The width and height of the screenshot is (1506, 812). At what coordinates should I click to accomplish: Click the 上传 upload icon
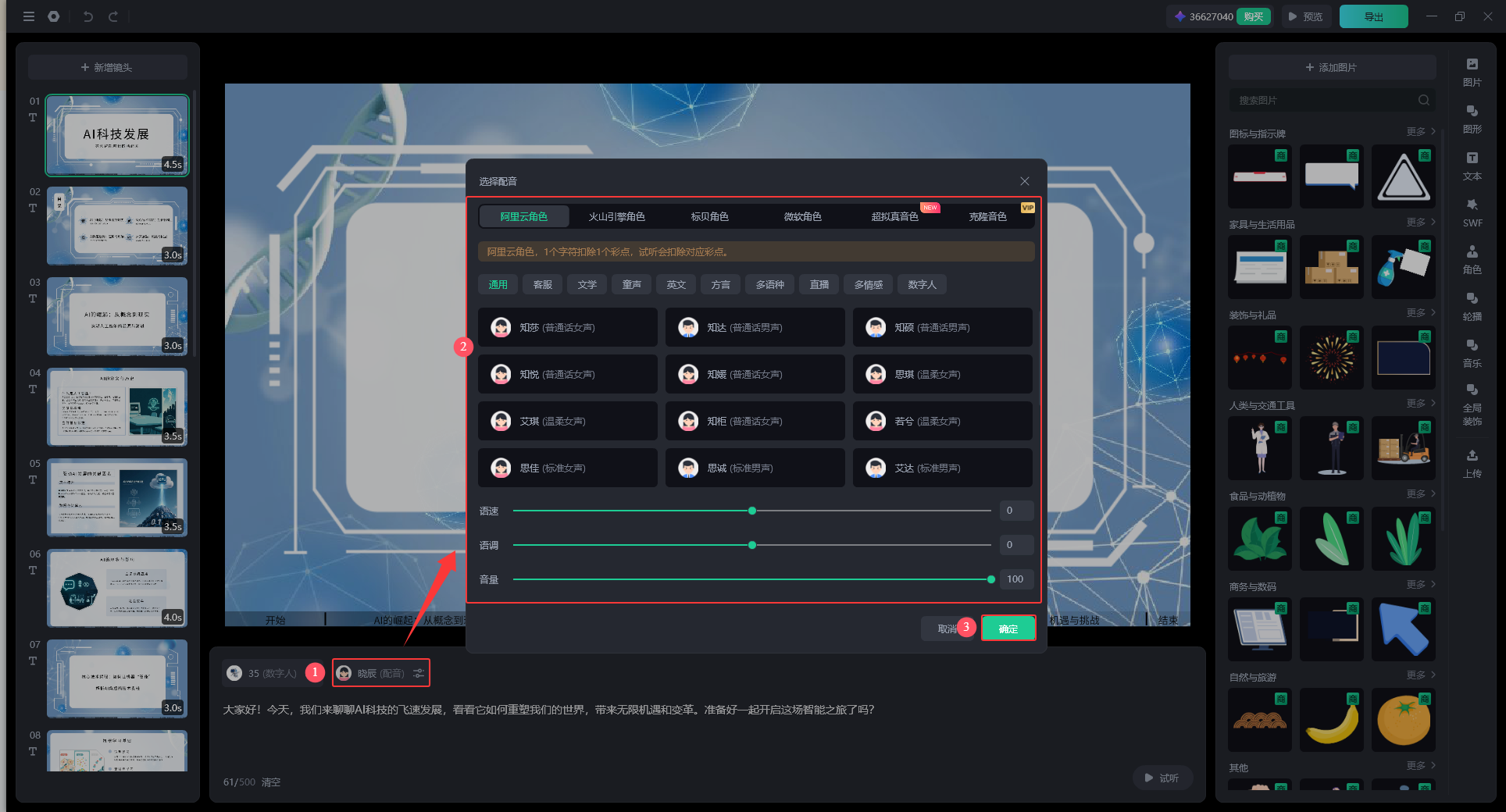[x=1472, y=462]
